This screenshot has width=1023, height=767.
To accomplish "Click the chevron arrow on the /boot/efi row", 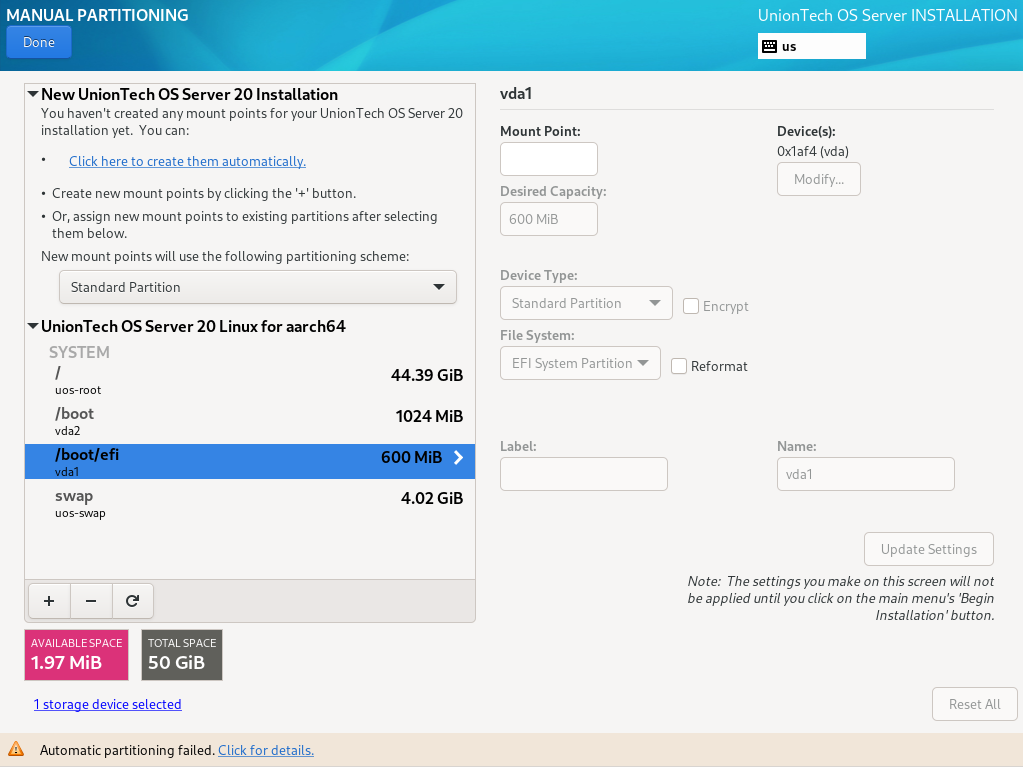I will click(x=459, y=458).
